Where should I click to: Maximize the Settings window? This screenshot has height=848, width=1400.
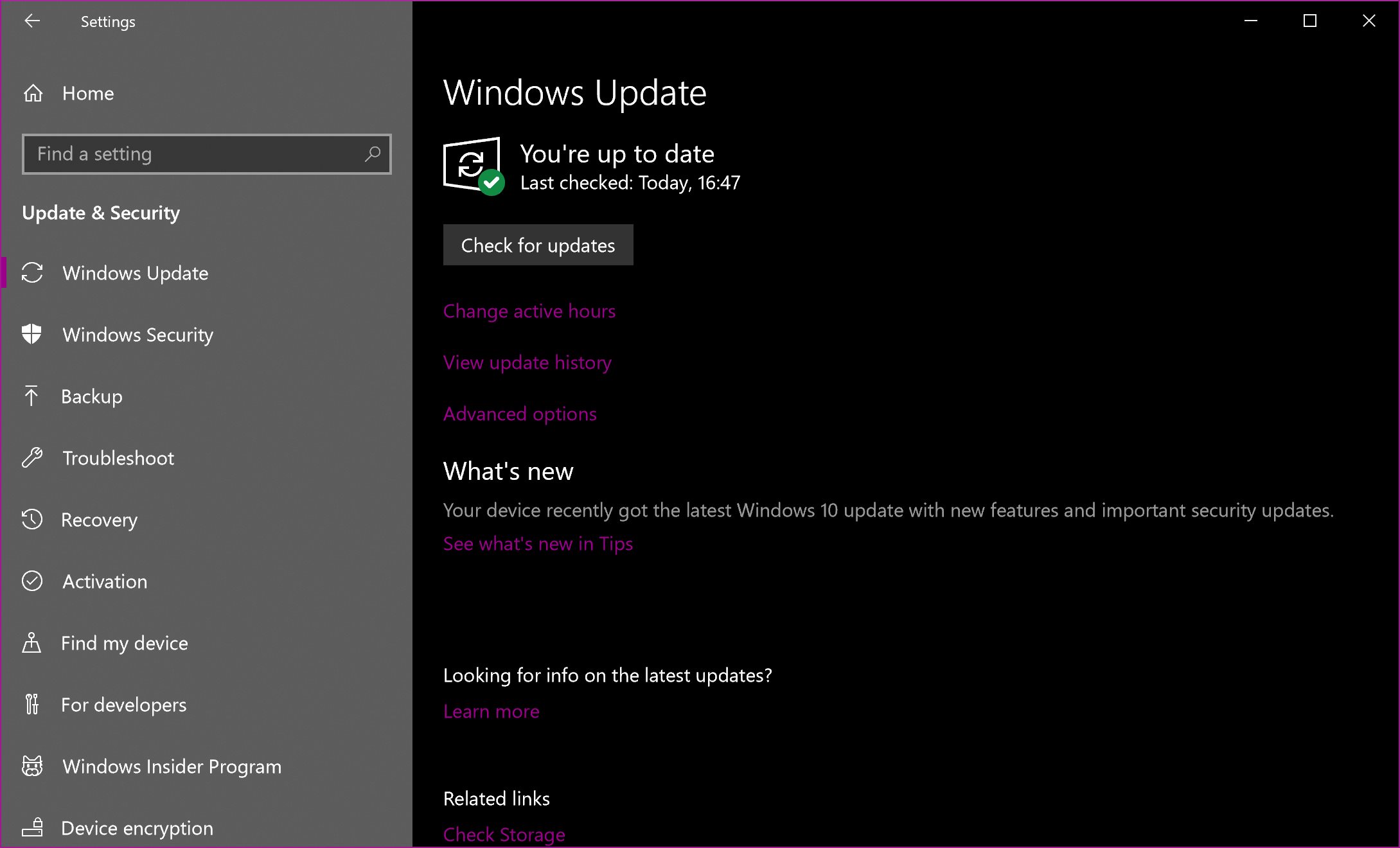(1310, 21)
